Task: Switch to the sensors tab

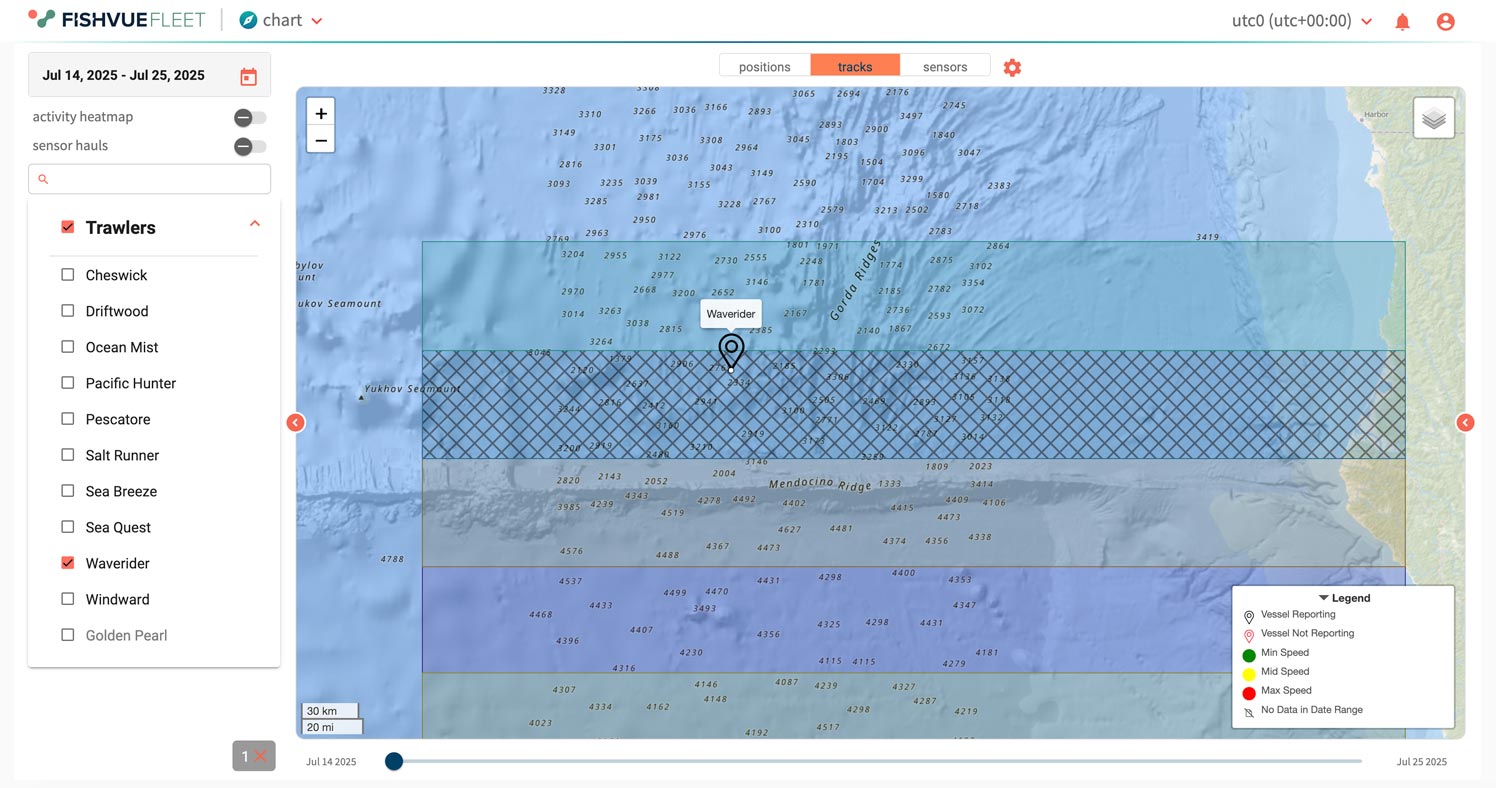Action: tap(944, 67)
